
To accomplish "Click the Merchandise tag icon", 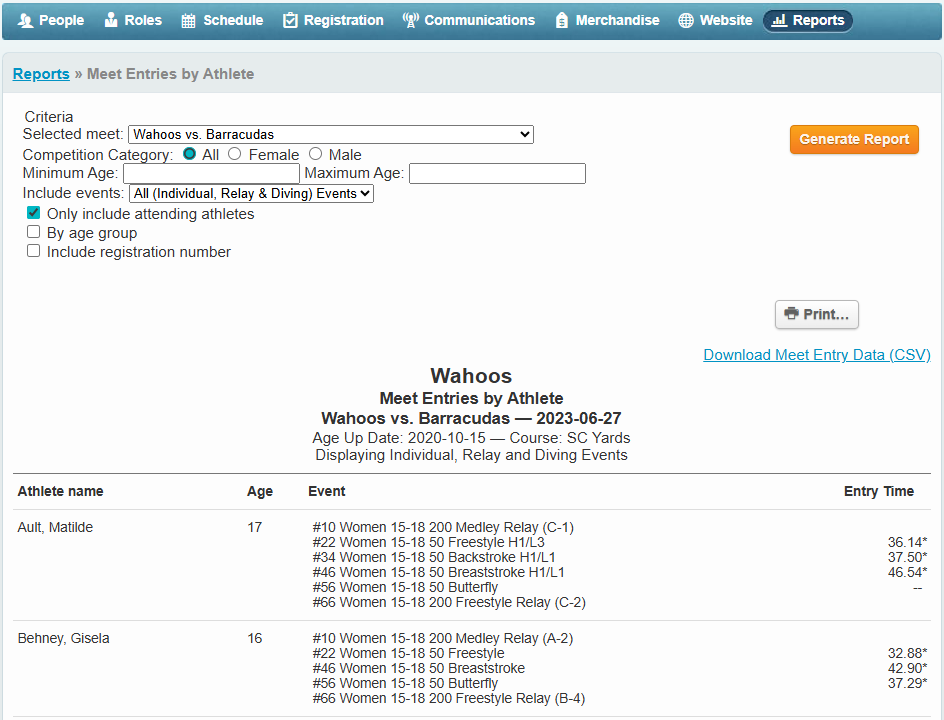I will point(561,20).
